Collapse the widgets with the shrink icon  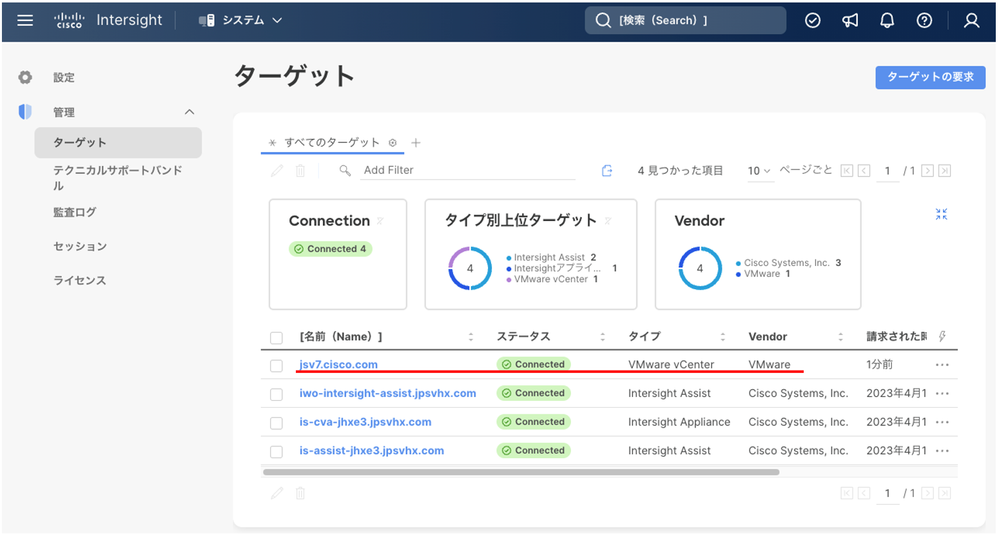(x=941, y=214)
